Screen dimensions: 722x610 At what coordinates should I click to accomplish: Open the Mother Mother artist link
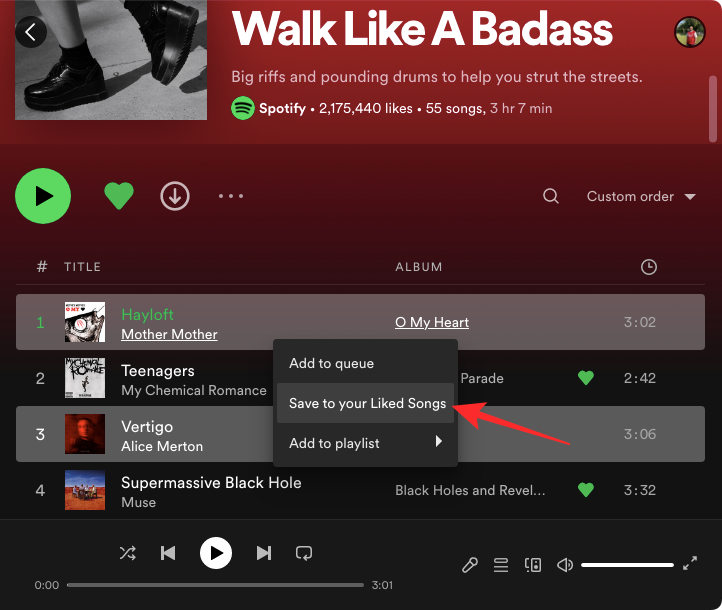169,334
